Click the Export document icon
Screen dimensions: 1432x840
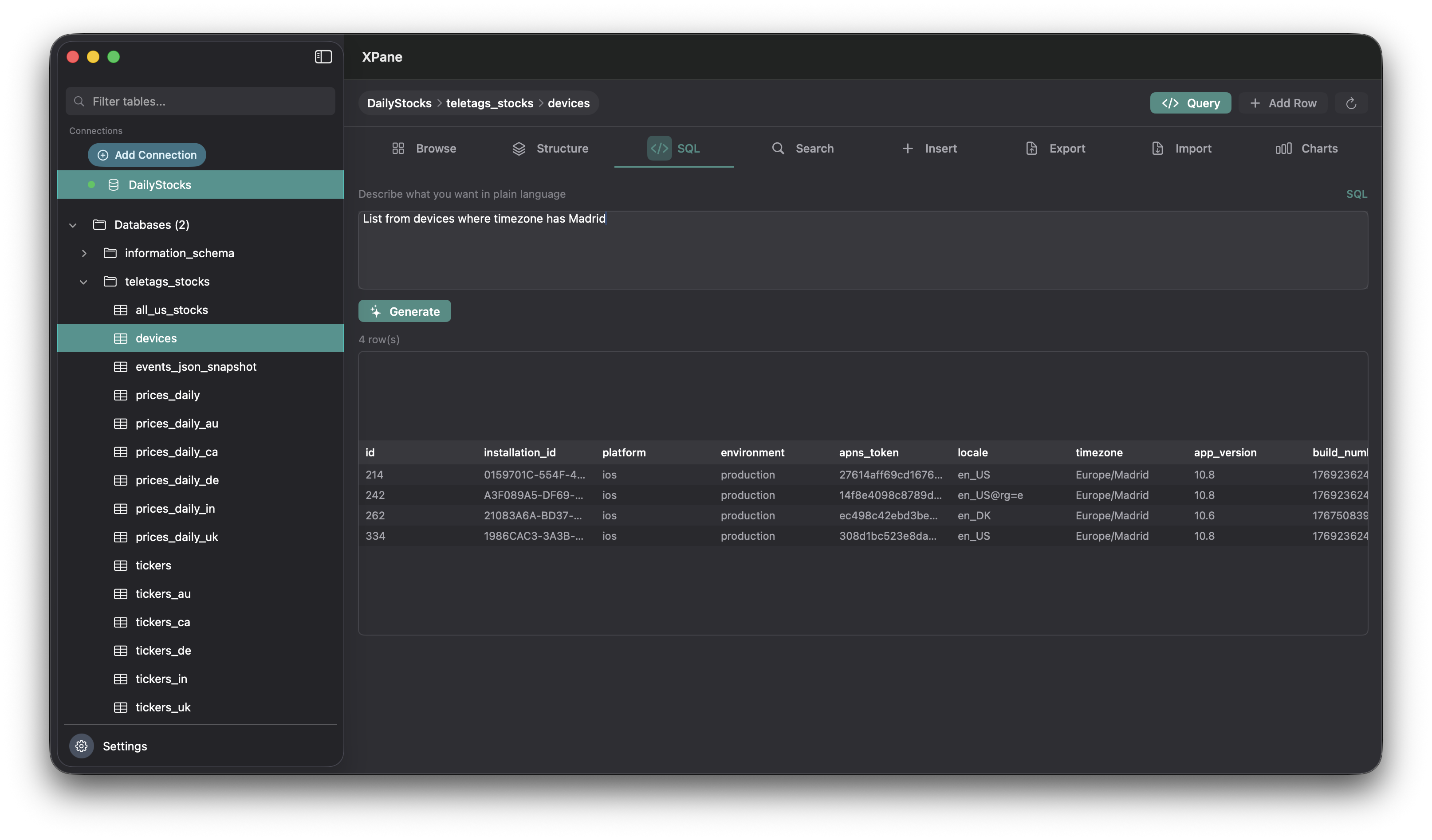pos(1031,148)
